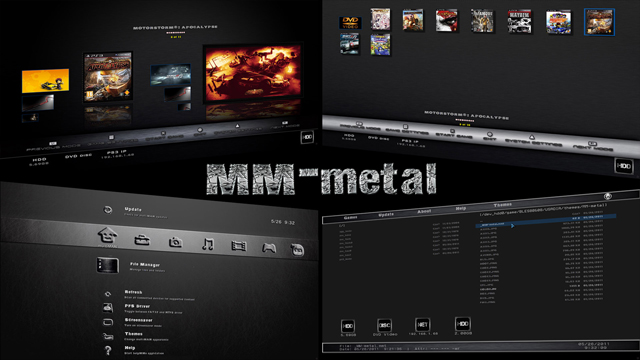Select the camera Photo column icon
Image resolution: width=640 pixels, height=360 pixels.
(175, 242)
